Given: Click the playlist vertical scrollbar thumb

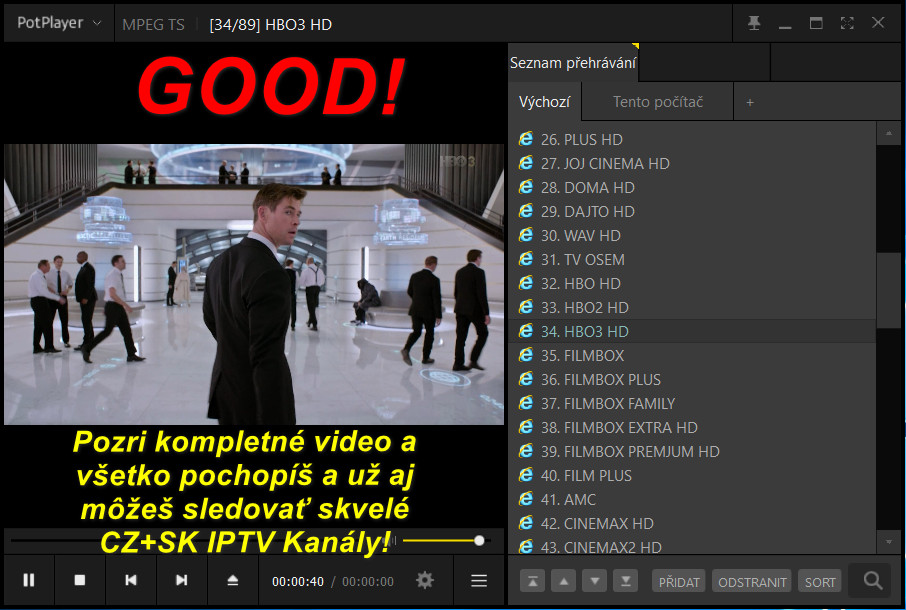Looking at the screenshot, I should pos(889,291).
